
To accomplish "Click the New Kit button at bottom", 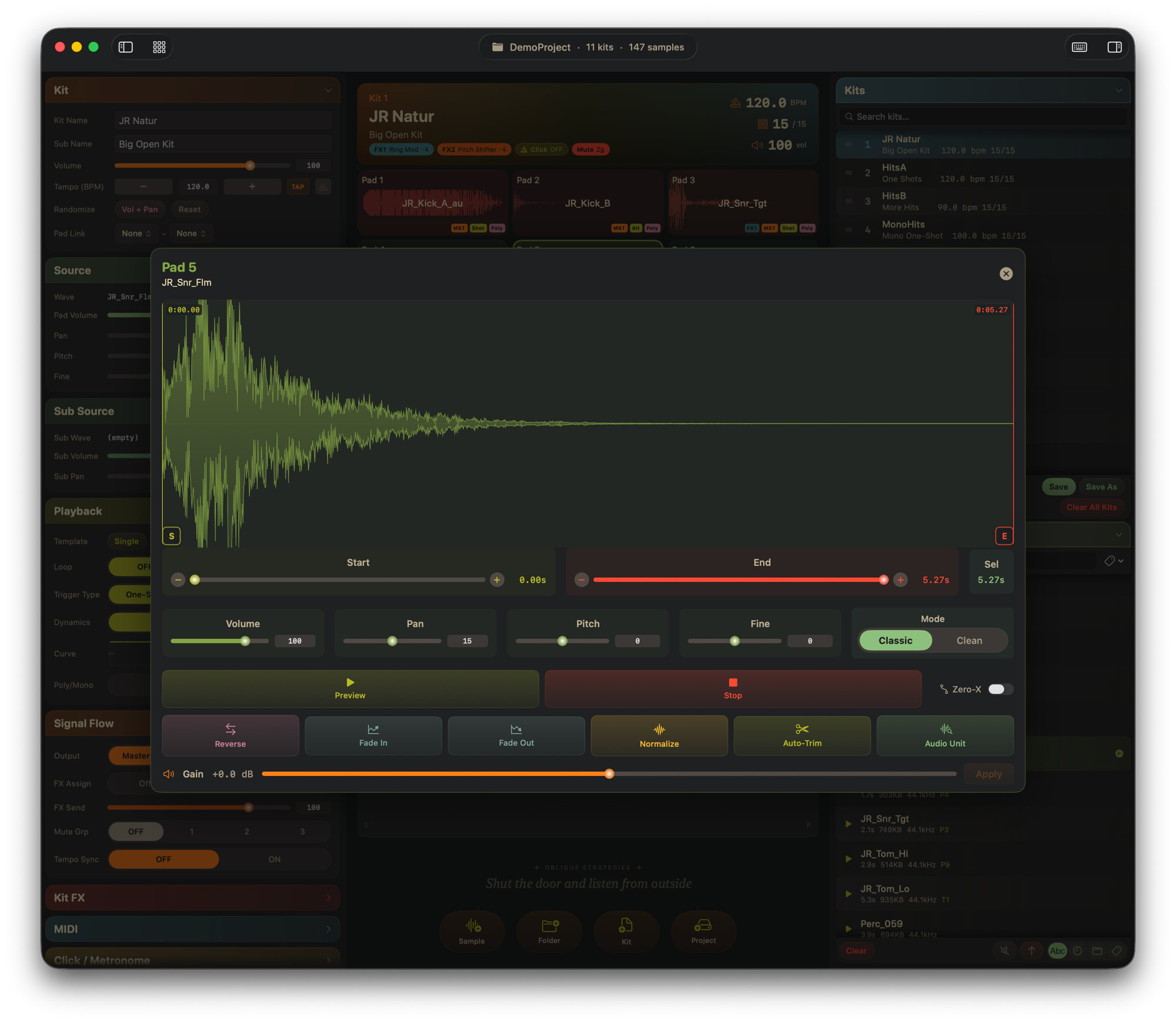I will [626, 931].
